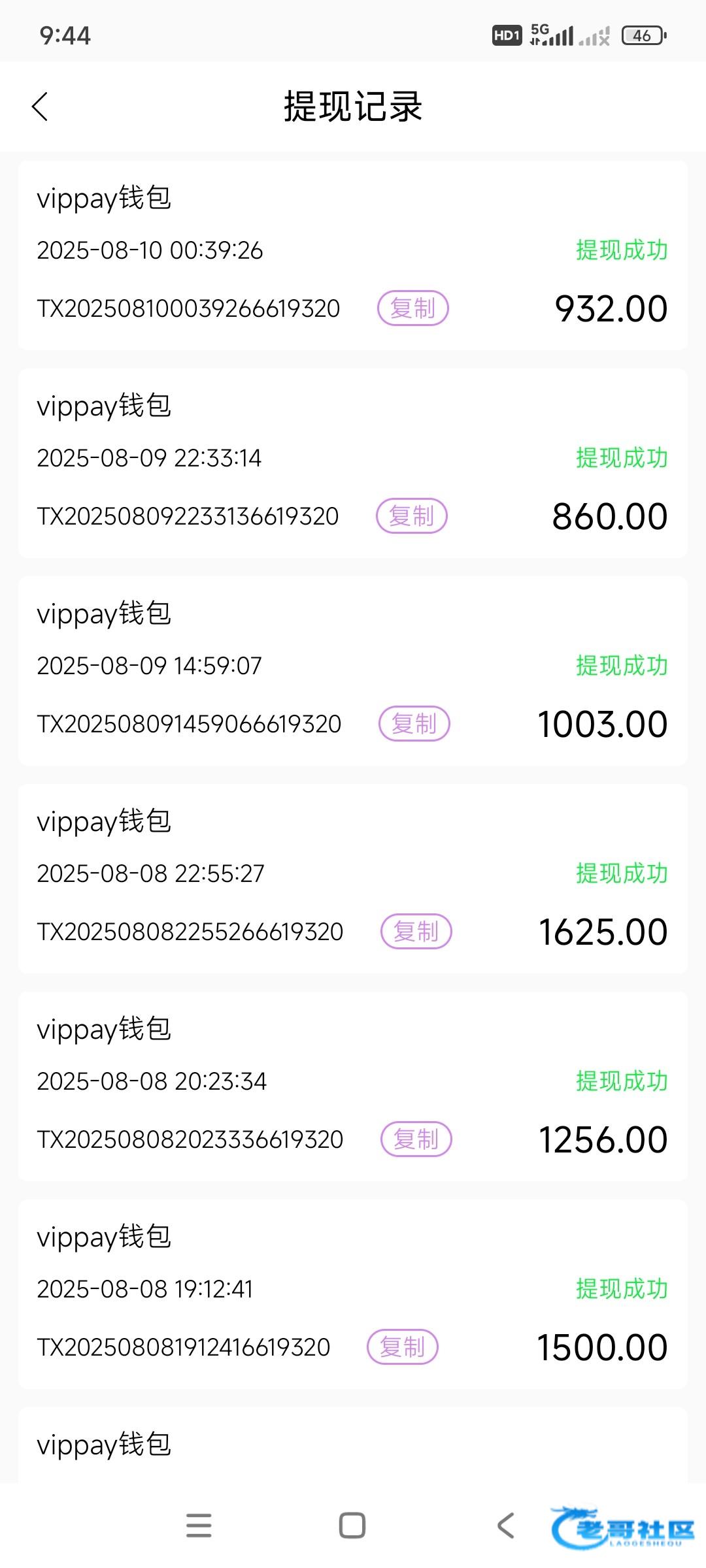Screen dimensions: 706x1568
Task: Tap the 9:44 clock in status bar
Action: pos(65,35)
